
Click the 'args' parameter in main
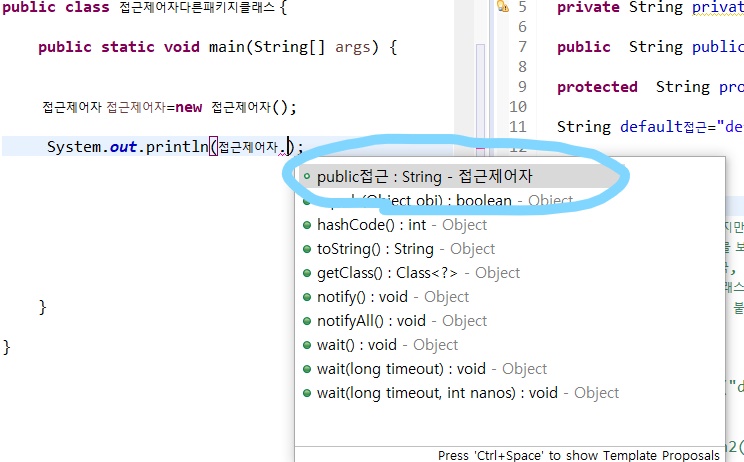click(352, 47)
